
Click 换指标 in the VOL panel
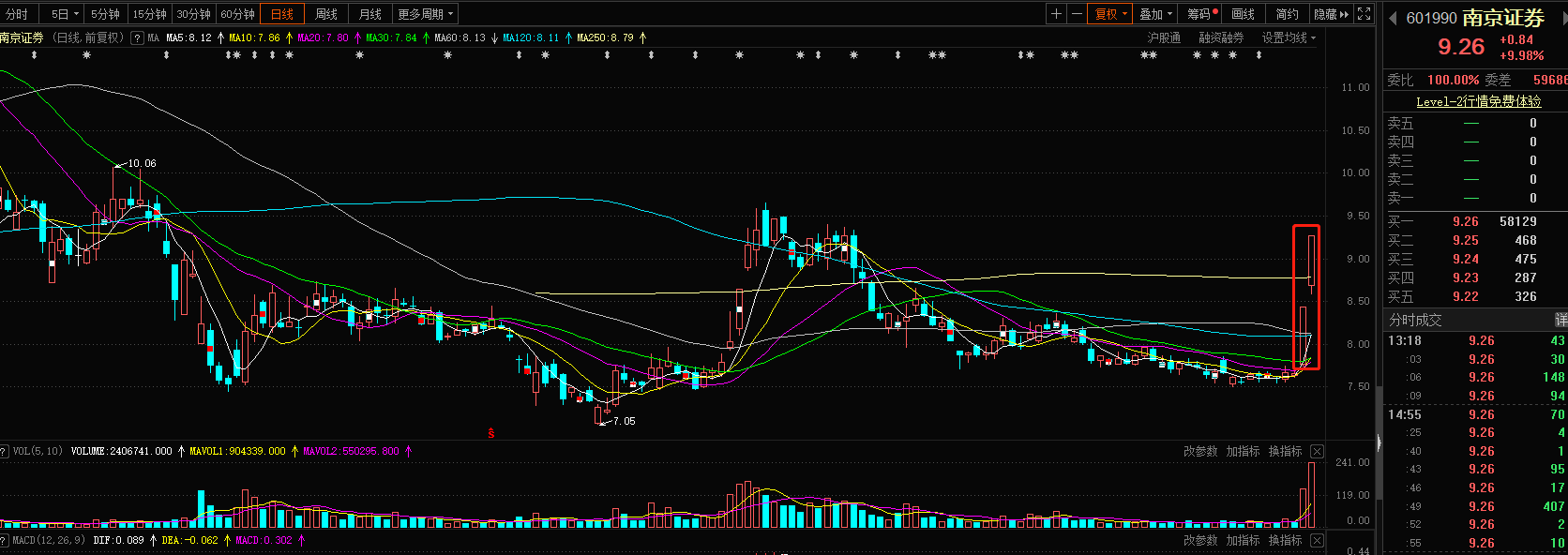pyautogui.click(x=1285, y=452)
